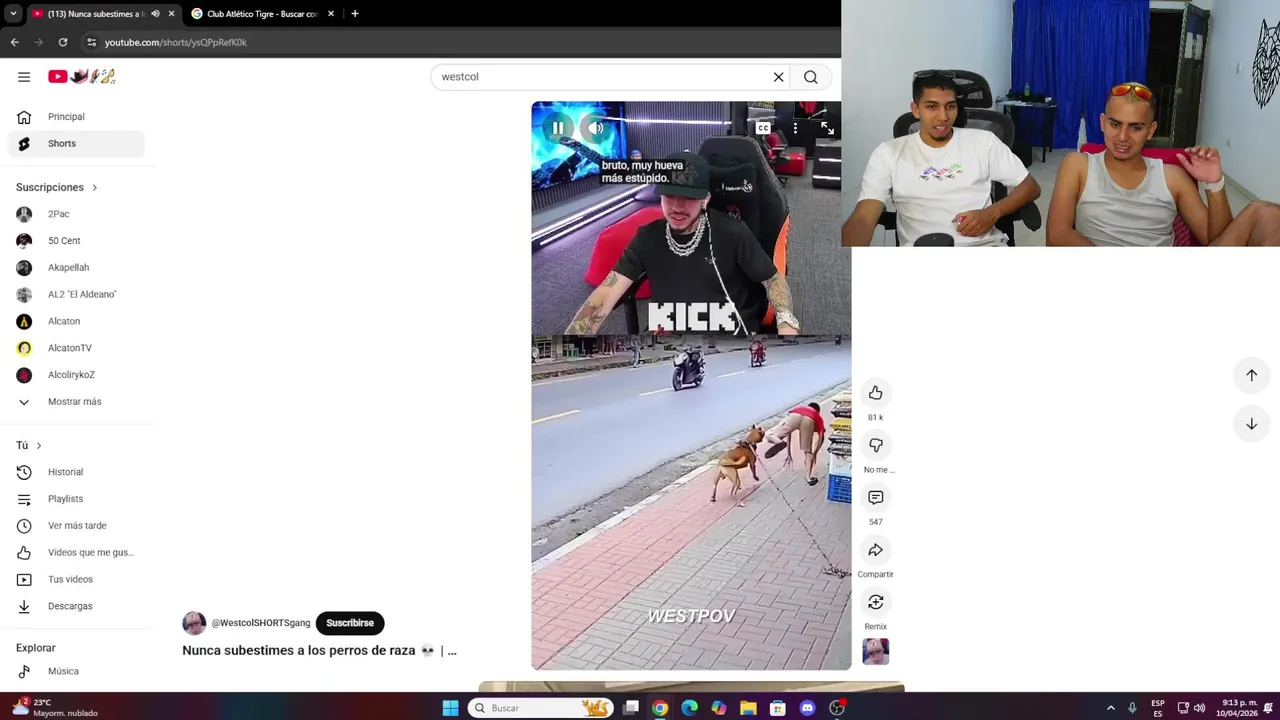Viewport: 1280px width, 720px height.
Task: Select Shorts in sidebar
Action: [76, 143]
